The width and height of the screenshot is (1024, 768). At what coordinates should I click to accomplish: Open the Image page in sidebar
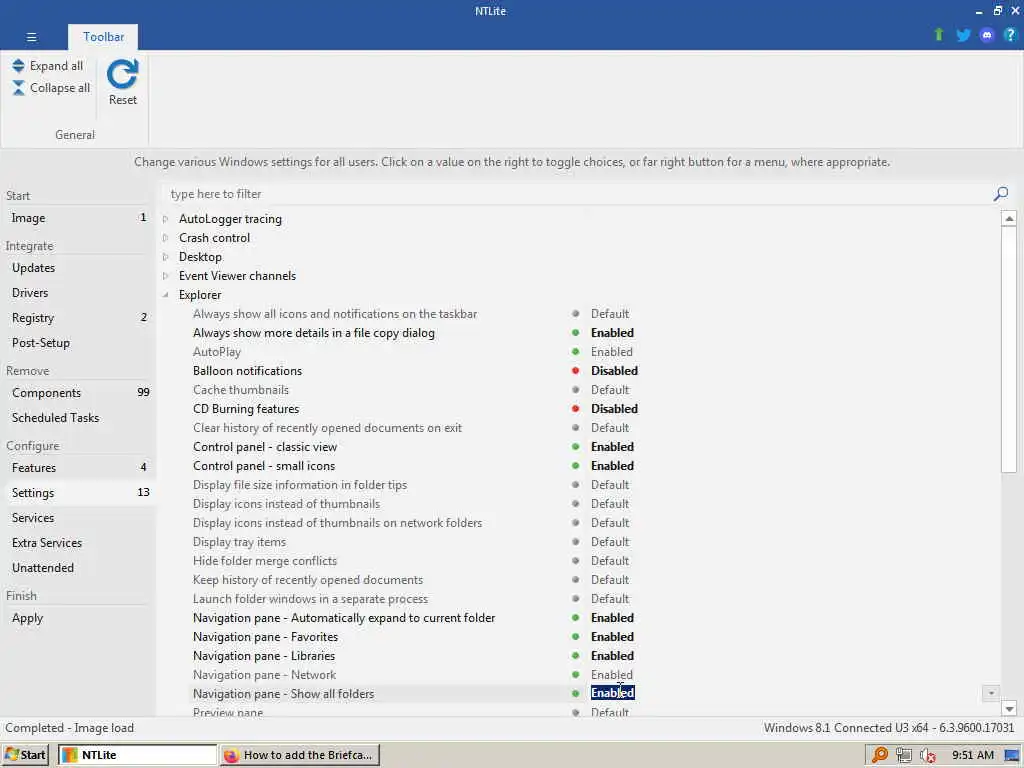78,218
